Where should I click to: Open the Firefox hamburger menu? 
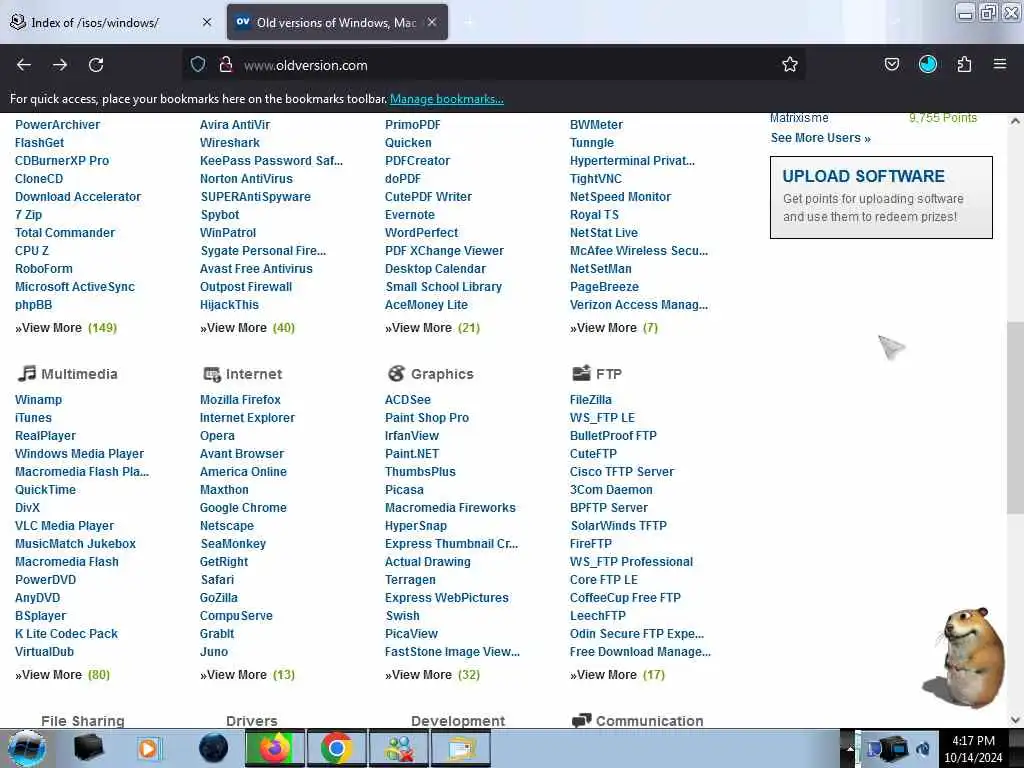pos(999,64)
